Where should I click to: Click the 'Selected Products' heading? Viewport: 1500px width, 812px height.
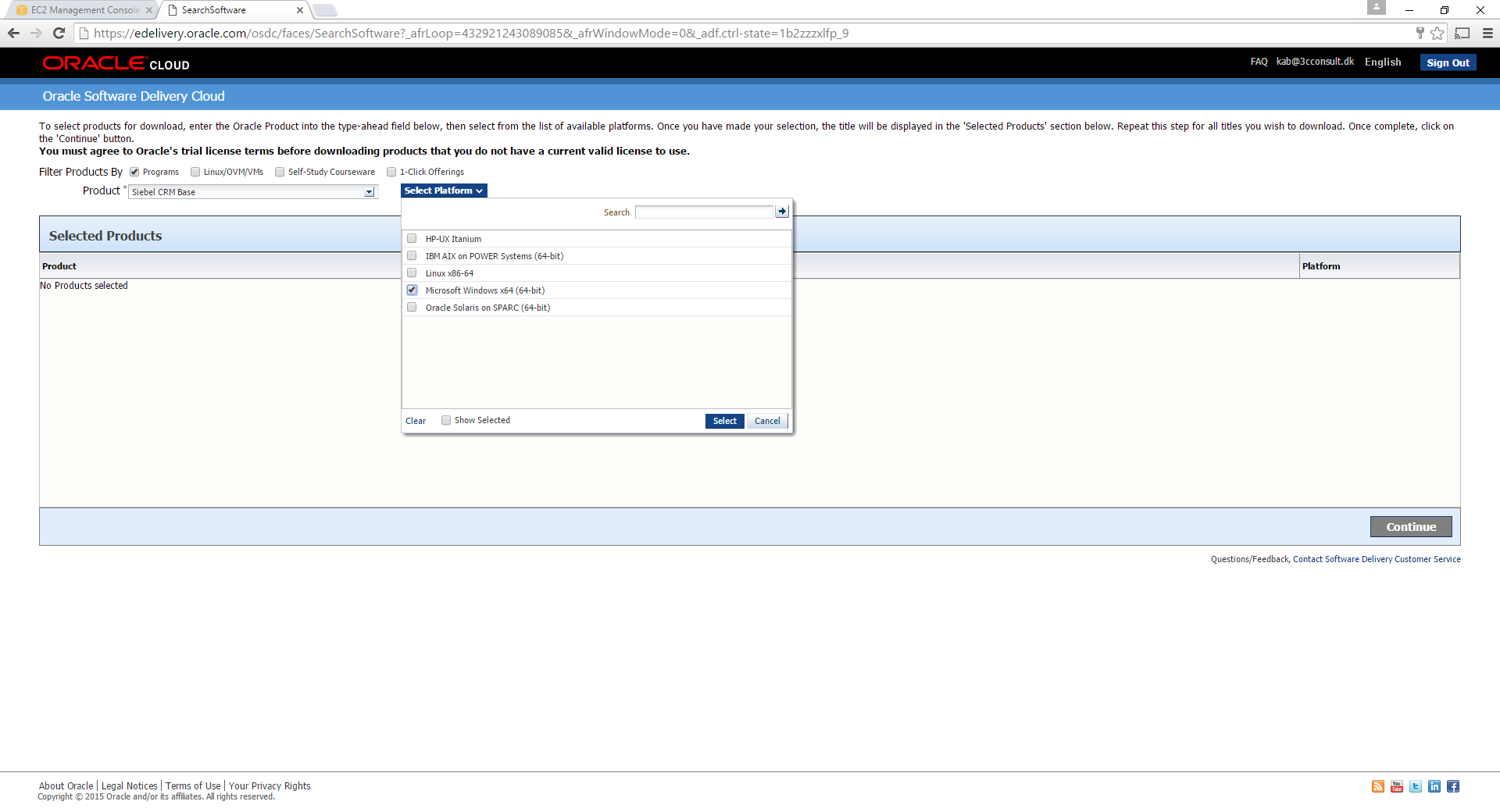[x=105, y=236]
